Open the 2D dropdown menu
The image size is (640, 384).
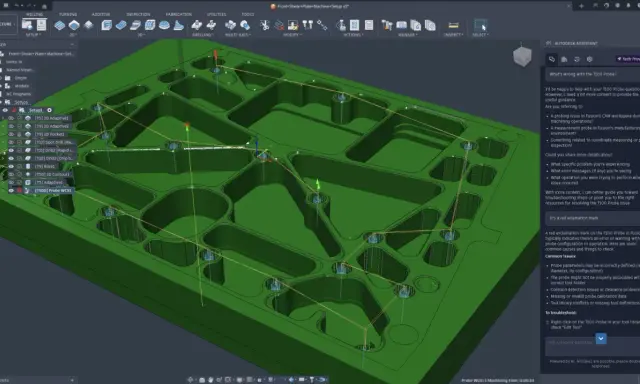pyautogui.click(x=73, y=35)
